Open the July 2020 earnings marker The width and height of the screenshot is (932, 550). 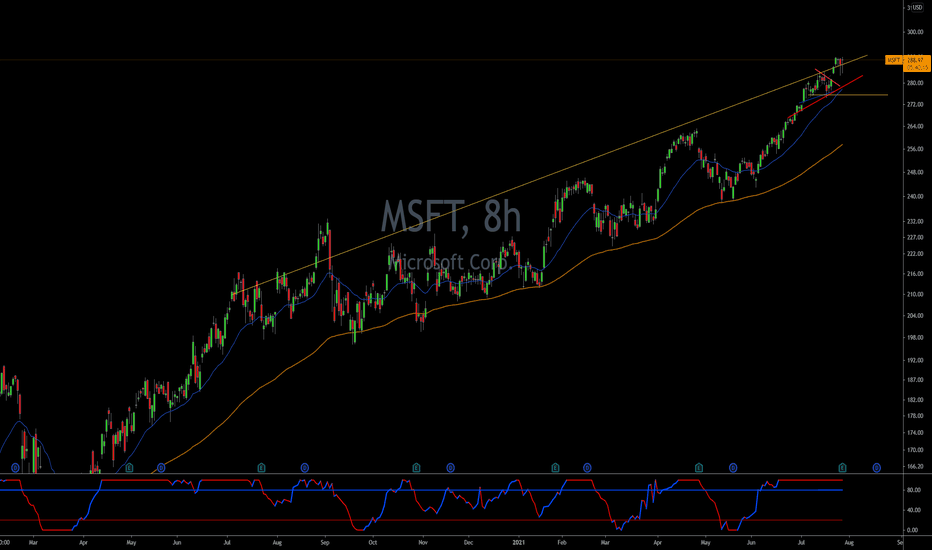(261, 468)
